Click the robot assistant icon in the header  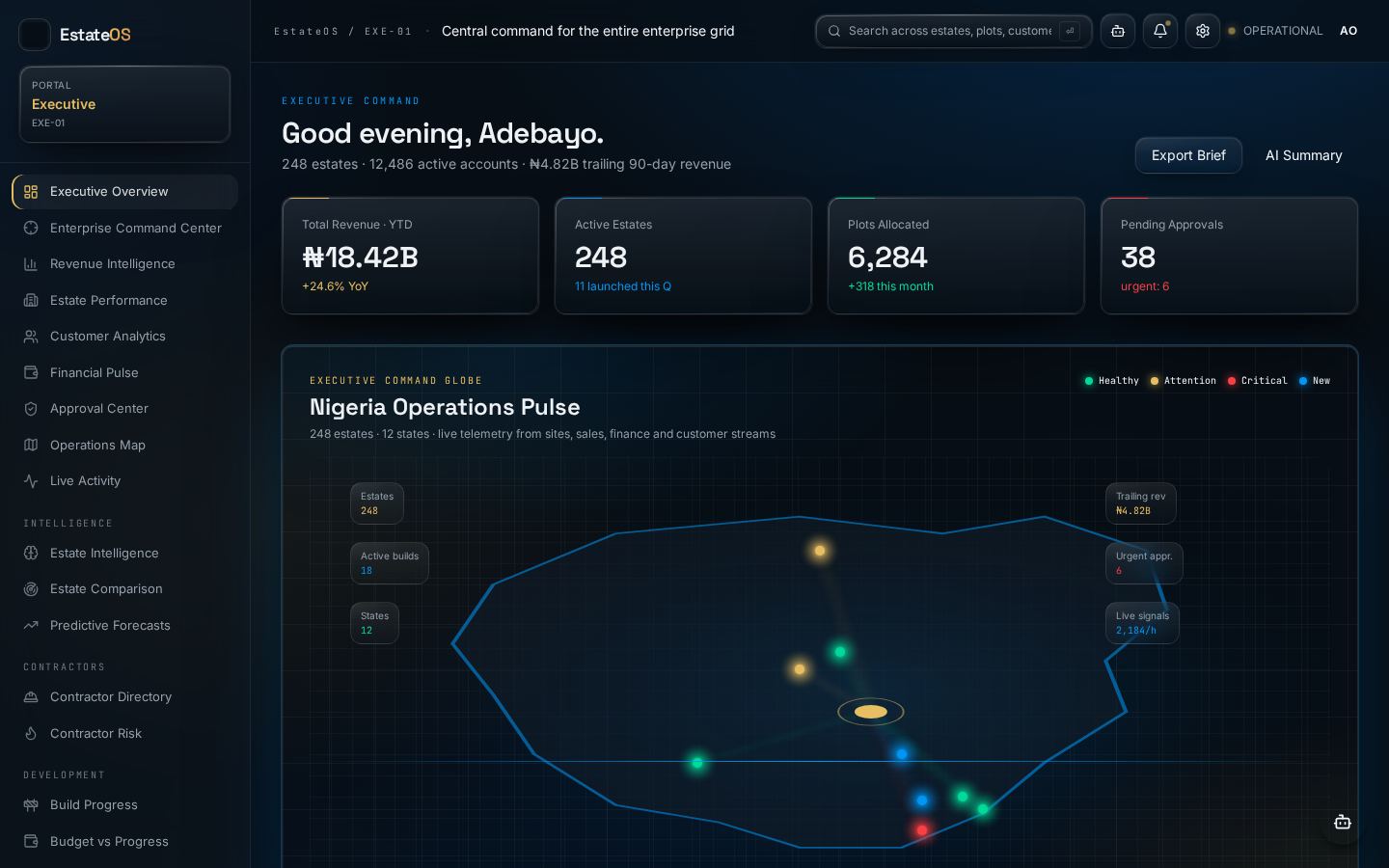(1118, 31)
